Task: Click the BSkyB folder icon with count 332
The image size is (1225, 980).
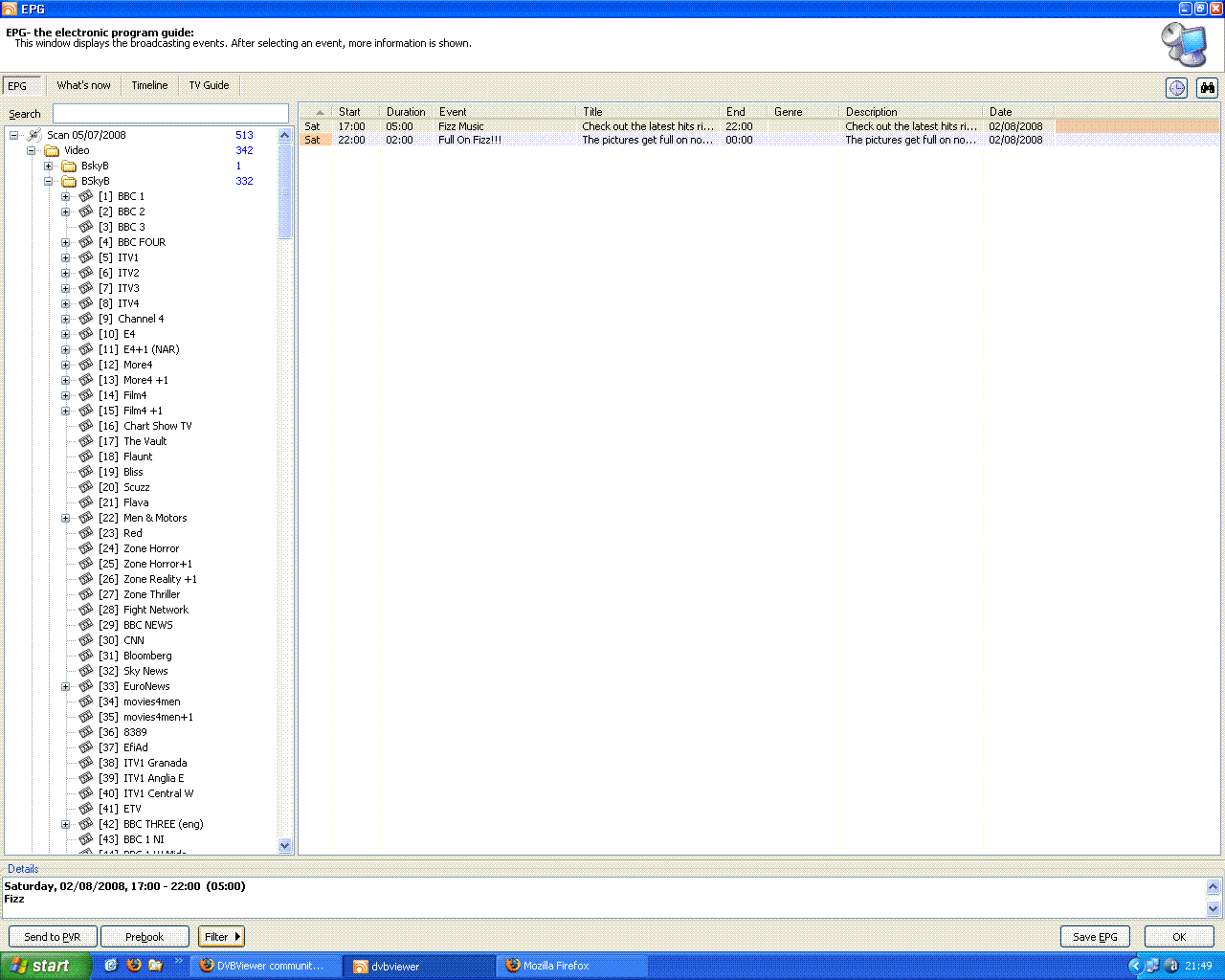Action: (69, 181)
